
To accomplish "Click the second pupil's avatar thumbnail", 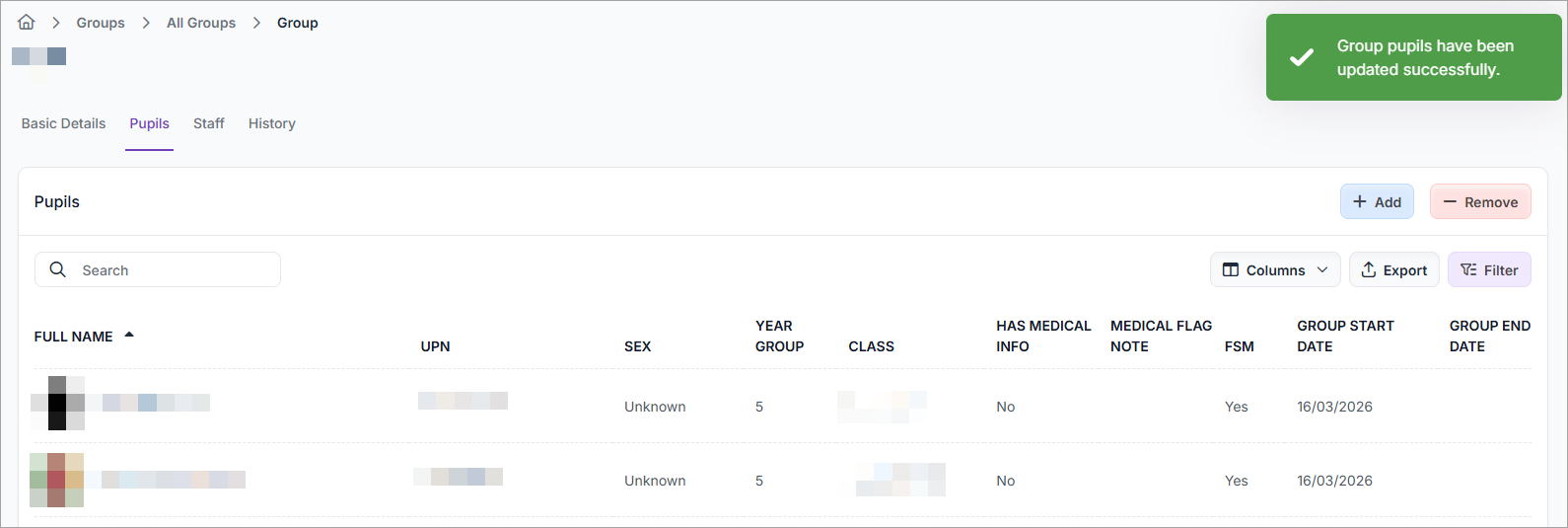I will pyautogui.click(x=57, y=480).
